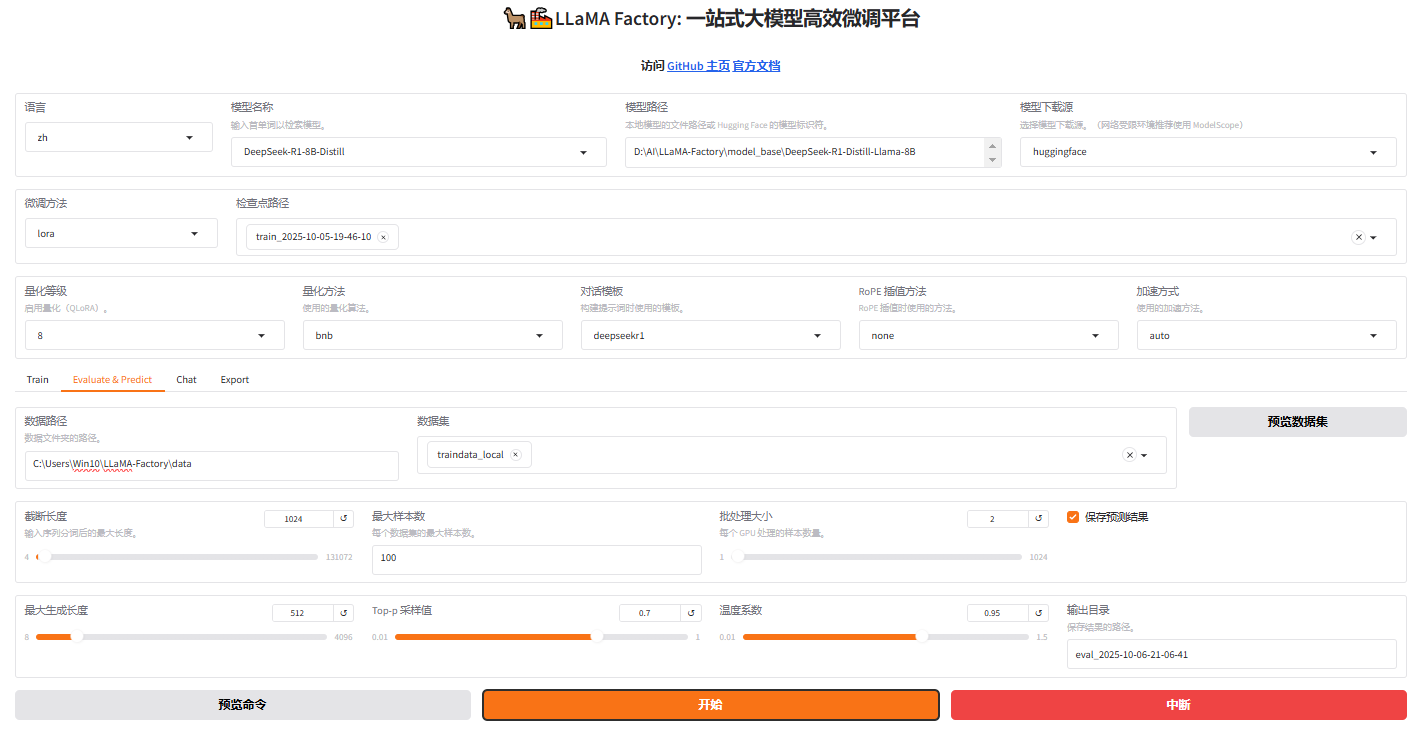Click the Top-p number box showing 0.7

[x=650, y=613]
